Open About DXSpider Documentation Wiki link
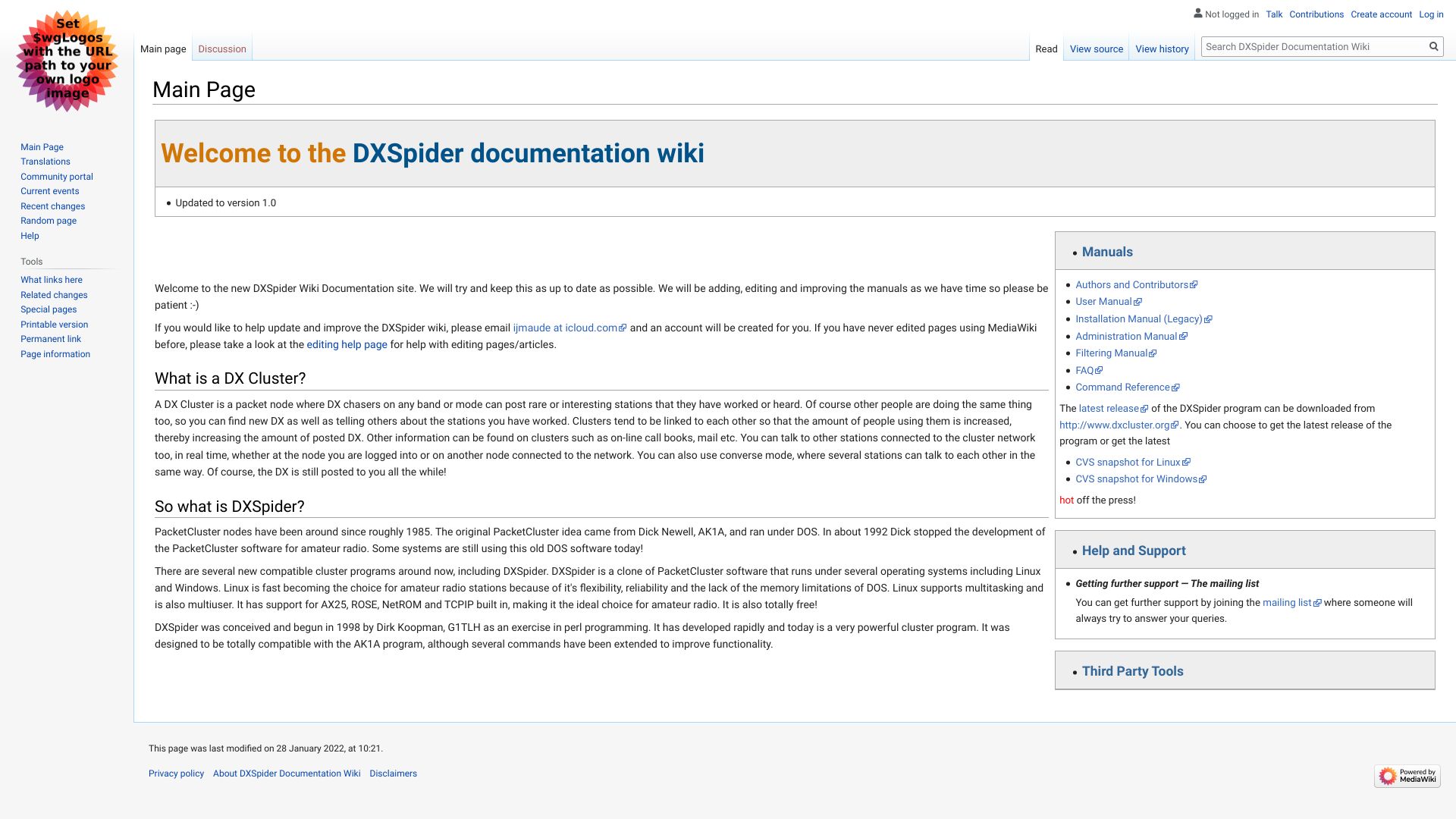 (x=287, y=773)
